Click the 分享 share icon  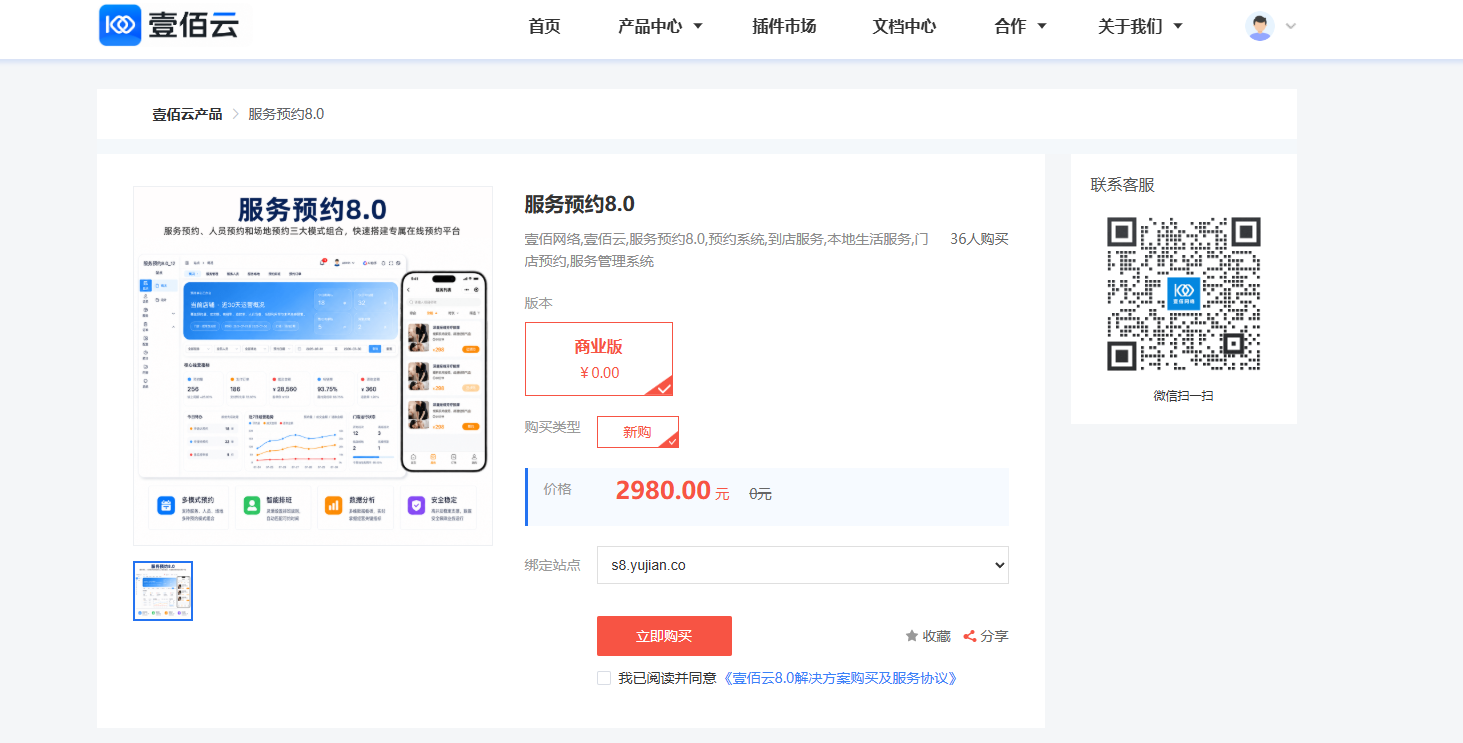point(969,636)
